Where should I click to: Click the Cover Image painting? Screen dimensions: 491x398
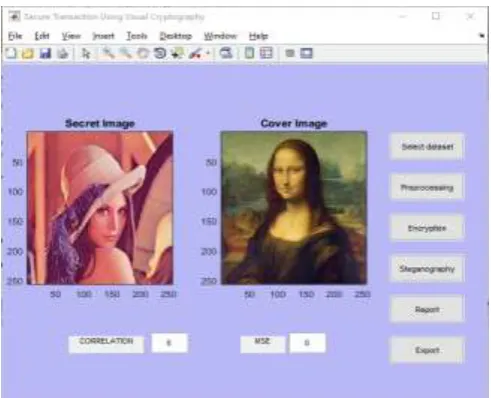click(x=294, y=208)
